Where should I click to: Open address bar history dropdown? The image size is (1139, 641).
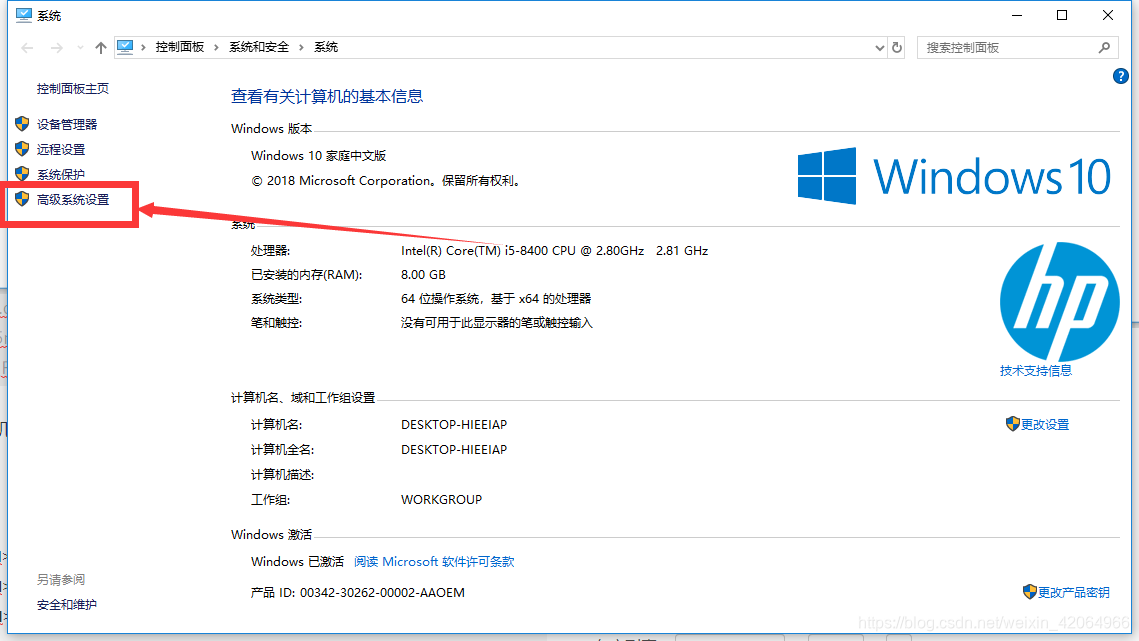[x=879, y=48]
